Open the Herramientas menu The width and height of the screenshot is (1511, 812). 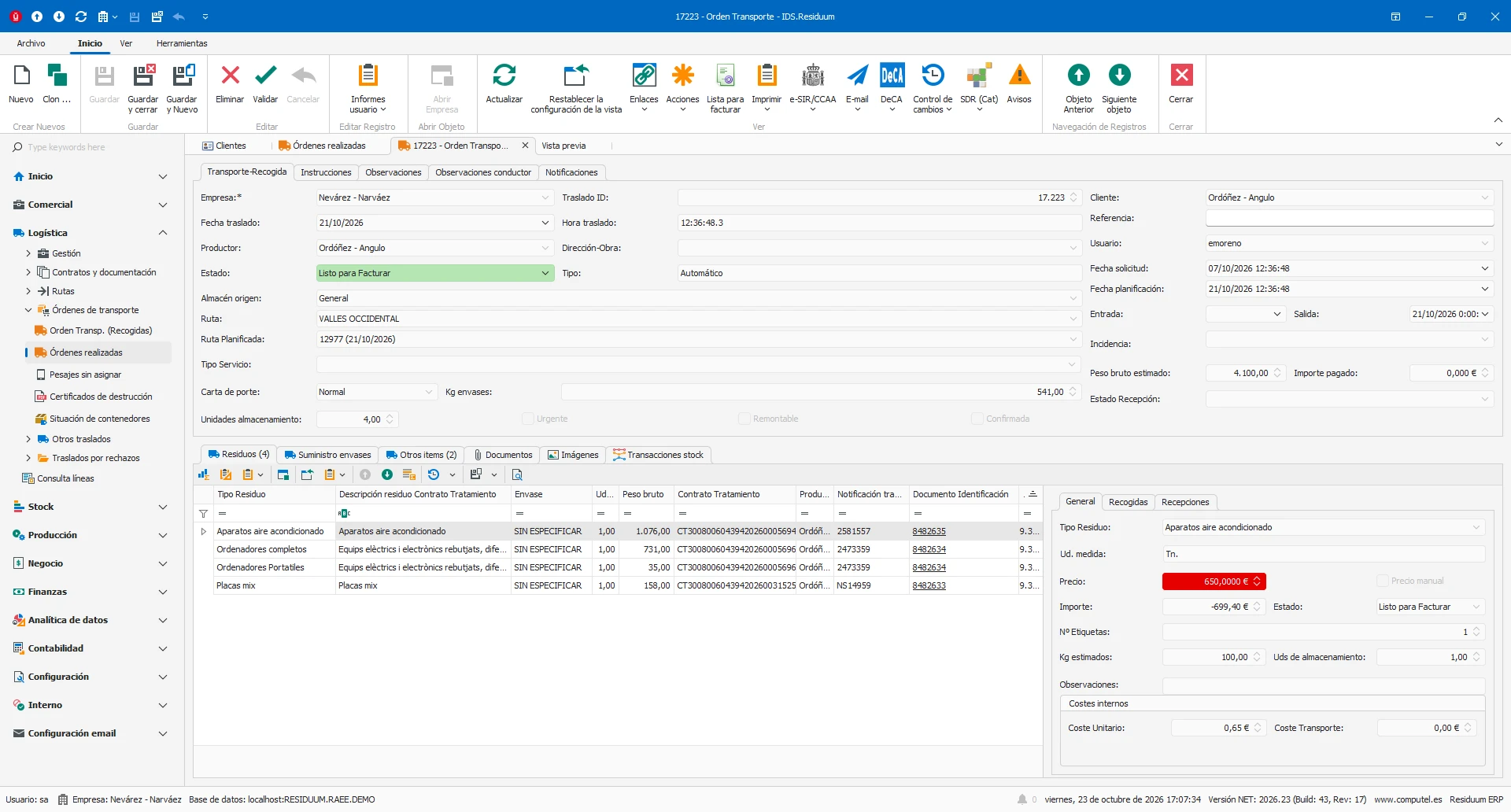(182, 43)
